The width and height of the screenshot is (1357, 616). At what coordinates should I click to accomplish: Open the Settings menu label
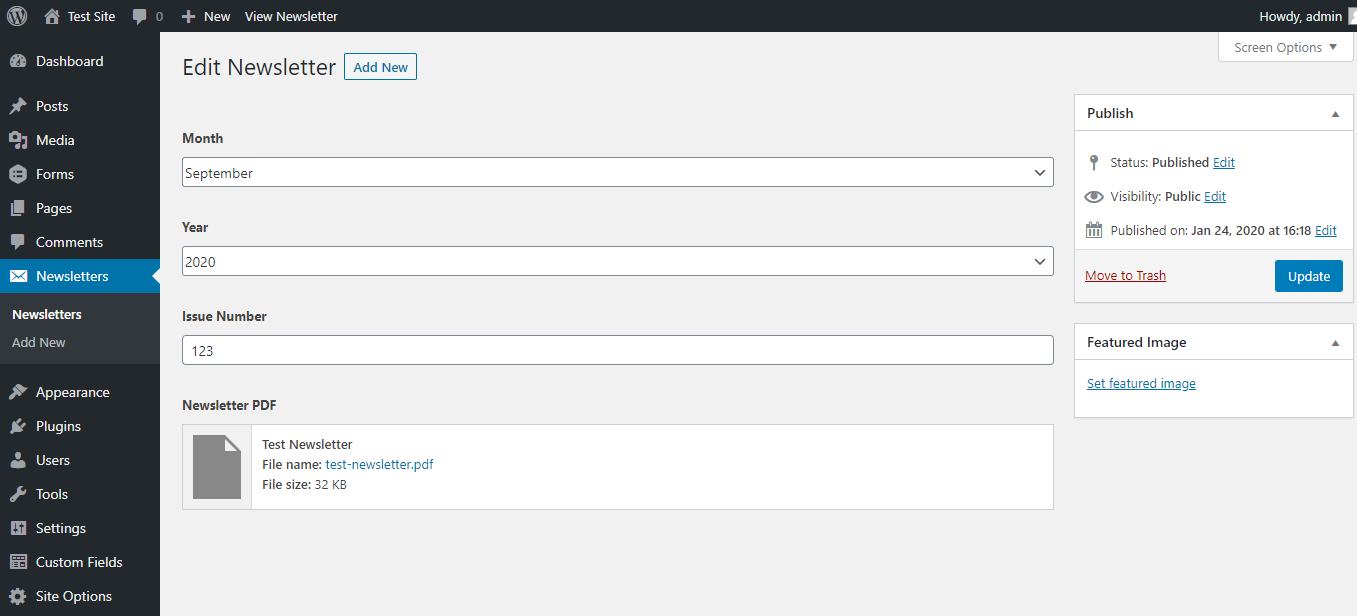click(x=61, y=528)
